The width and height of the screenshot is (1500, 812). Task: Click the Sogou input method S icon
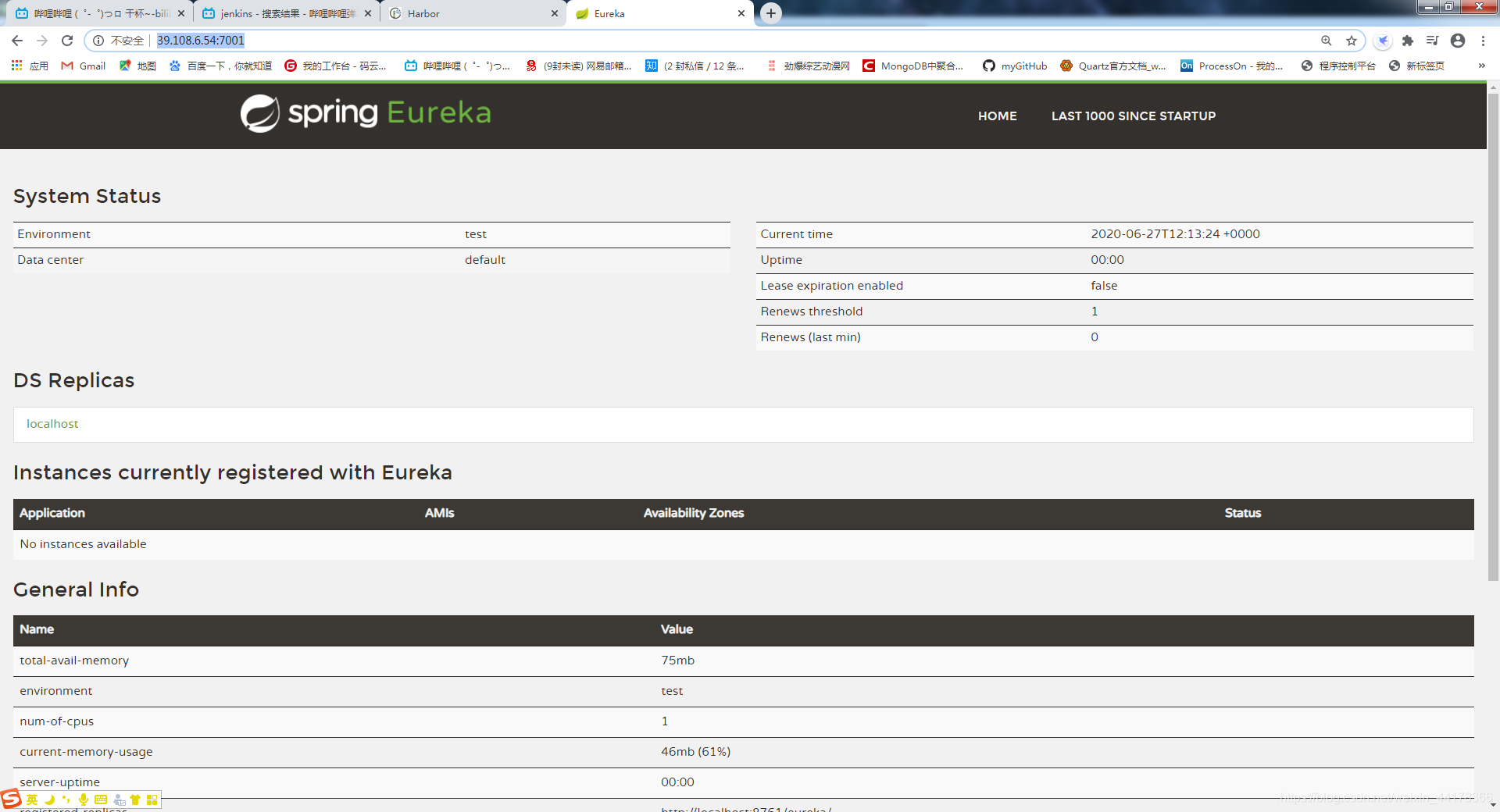click(x=11, y=799)
